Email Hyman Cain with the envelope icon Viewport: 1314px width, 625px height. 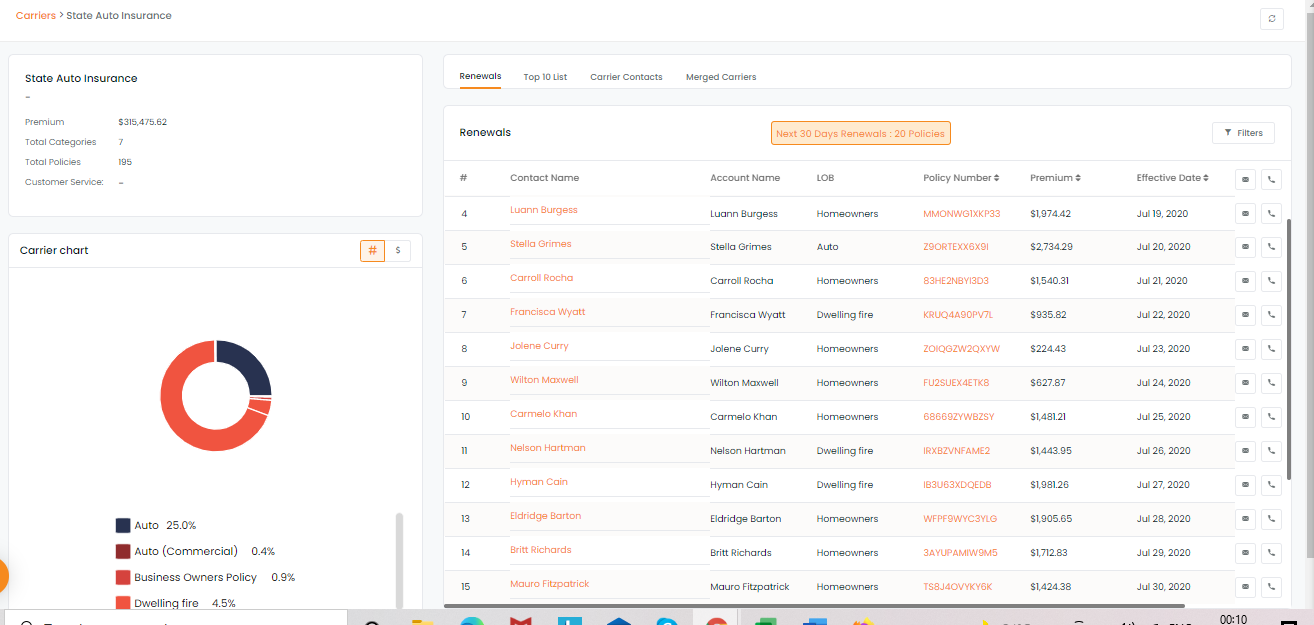[1246, 485]
